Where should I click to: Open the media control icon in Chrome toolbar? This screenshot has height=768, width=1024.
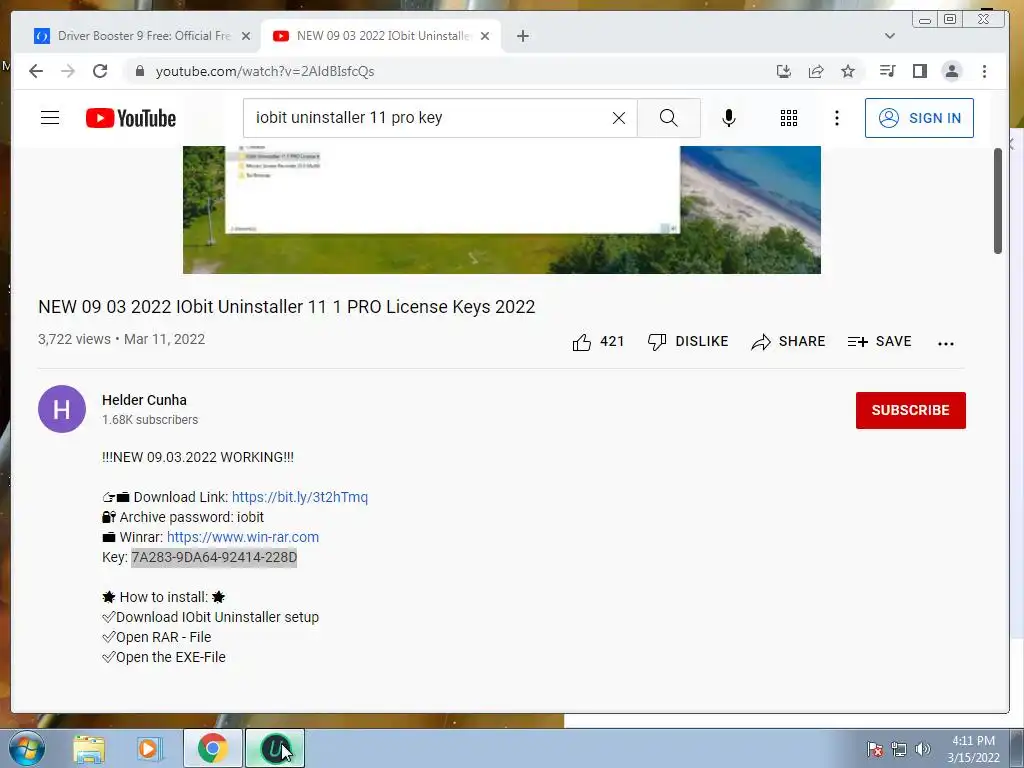(888, 71)
